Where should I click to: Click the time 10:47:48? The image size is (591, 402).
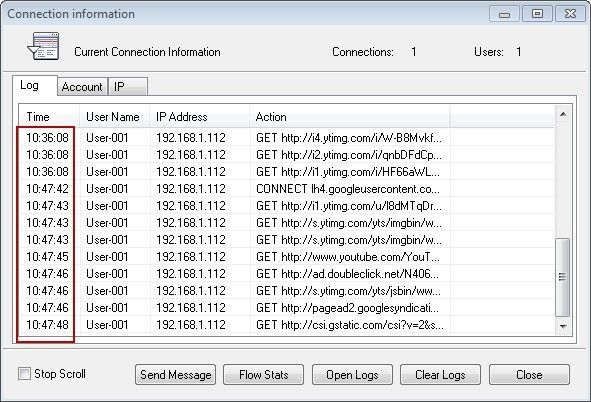(47, 324)
